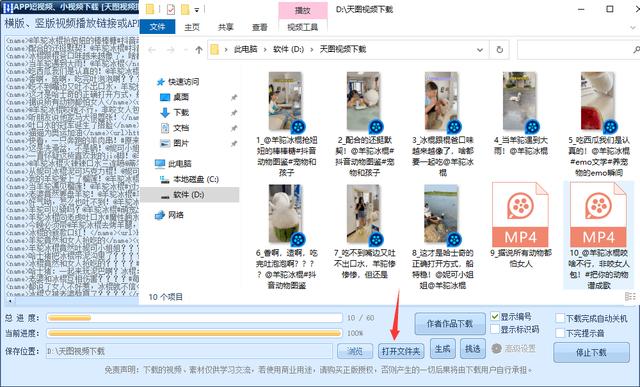
Task: Click the Properties icon in Explorer's quick access toolbar
Action: pos(171,9)
